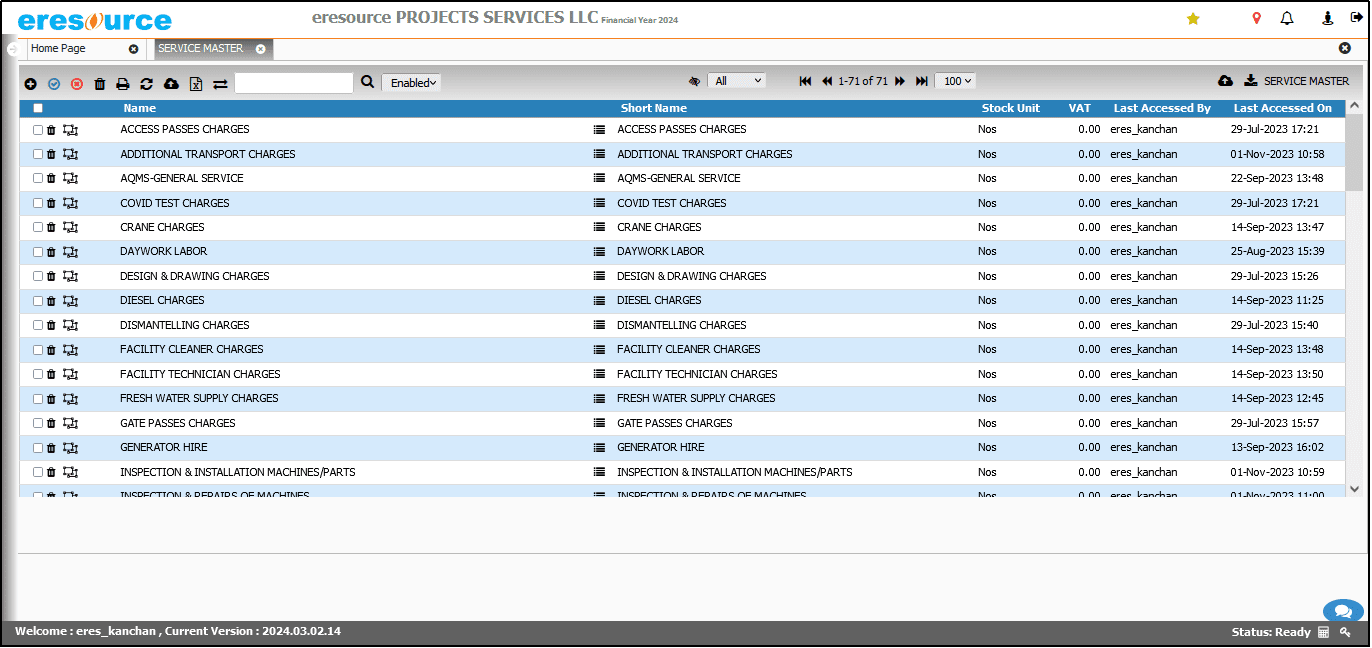Delete the CRANE CHARGES row via trash icon
The image size is (1372, 648).
(51, 227)
